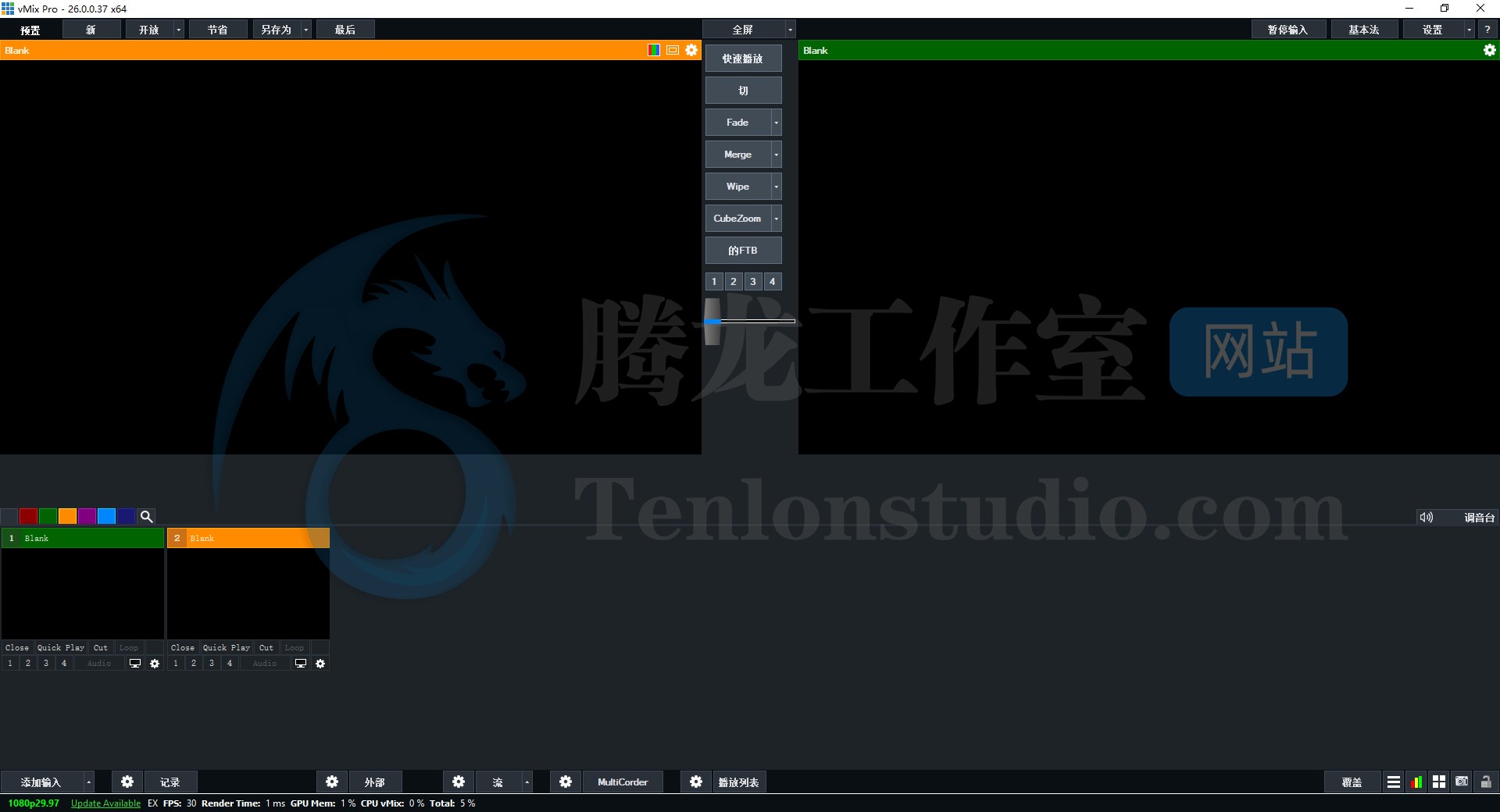
Task: Search inputs with the magnifier icon
Action: tap(146, 516)
